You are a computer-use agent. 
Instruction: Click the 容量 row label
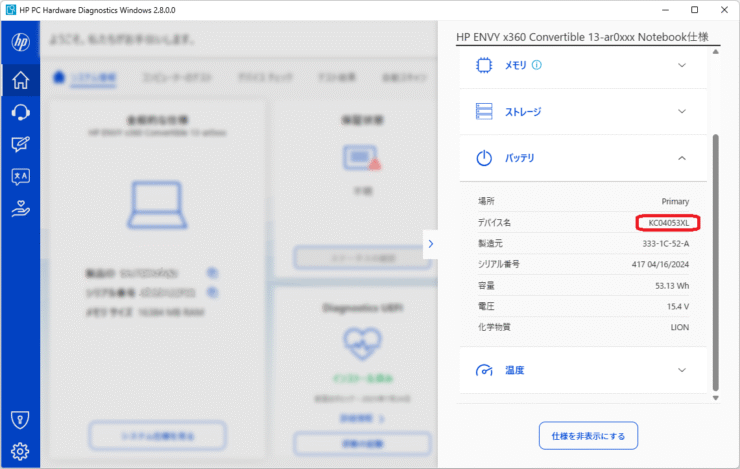[486, 285]
